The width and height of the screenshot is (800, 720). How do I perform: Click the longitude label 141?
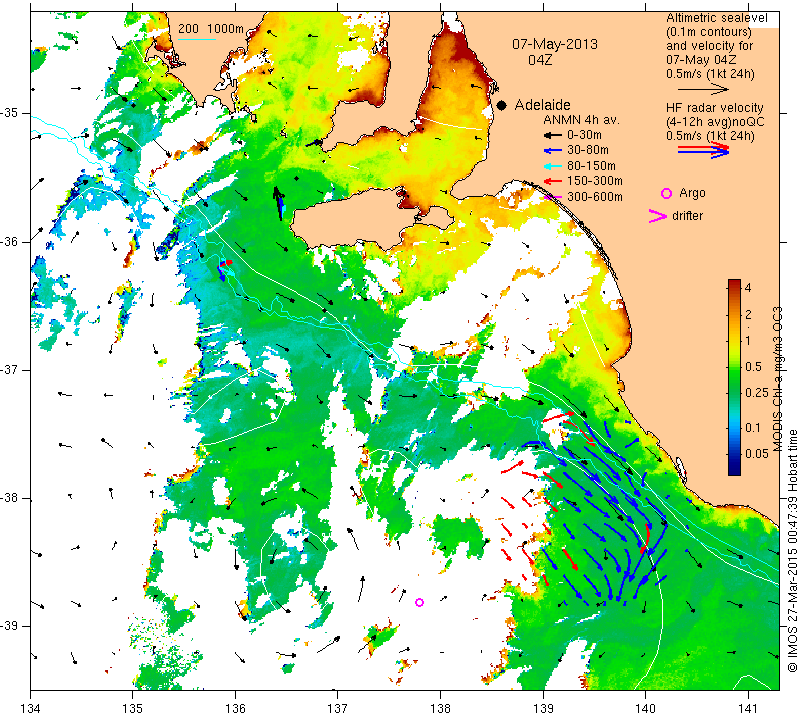748,709
